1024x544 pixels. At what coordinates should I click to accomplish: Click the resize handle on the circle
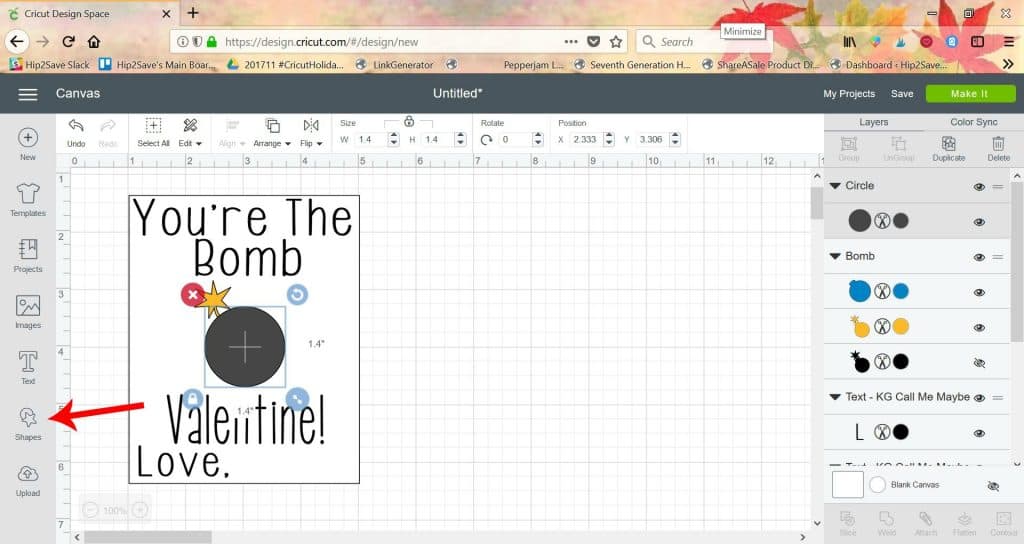[297, 398]
